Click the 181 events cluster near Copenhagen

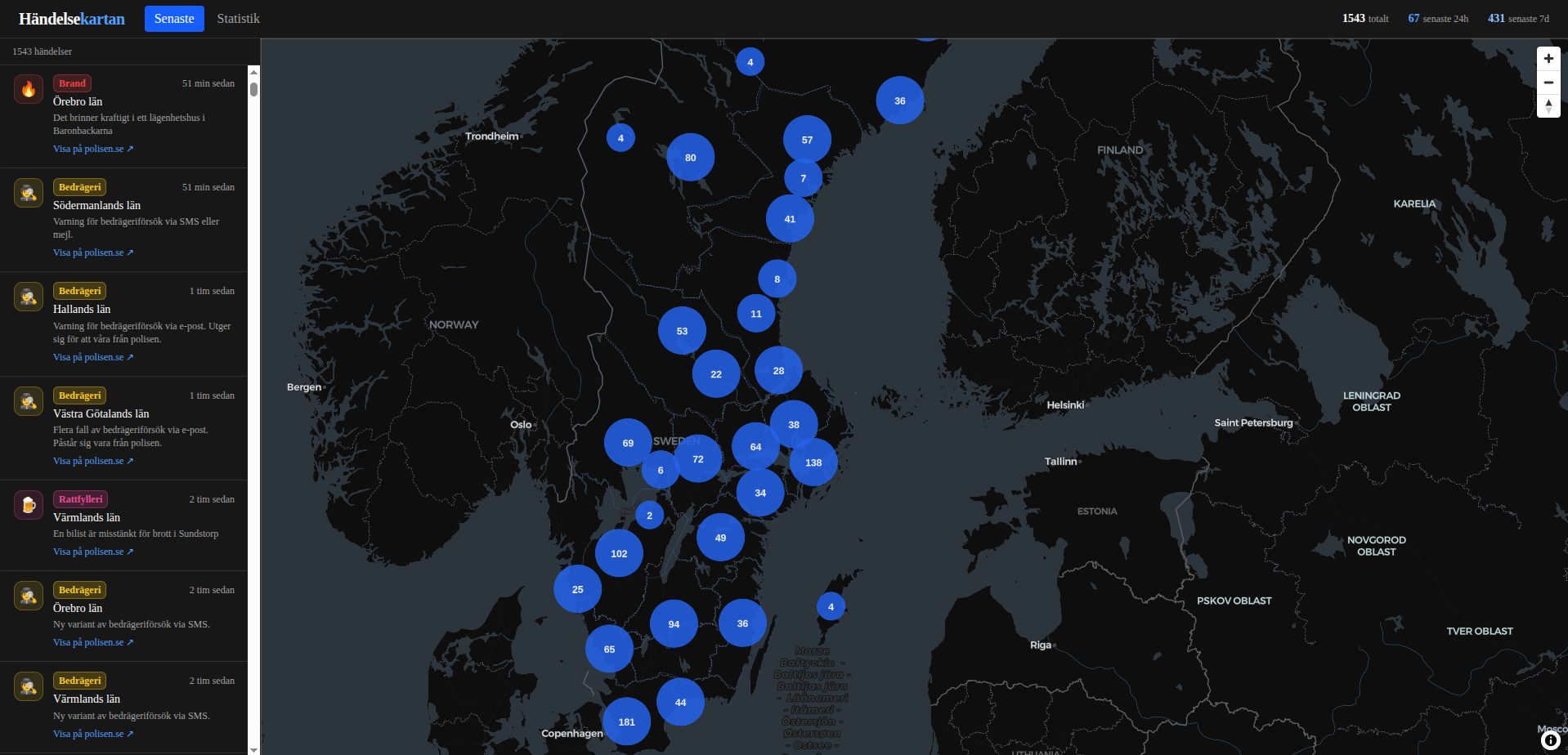(x=627, y=721)
